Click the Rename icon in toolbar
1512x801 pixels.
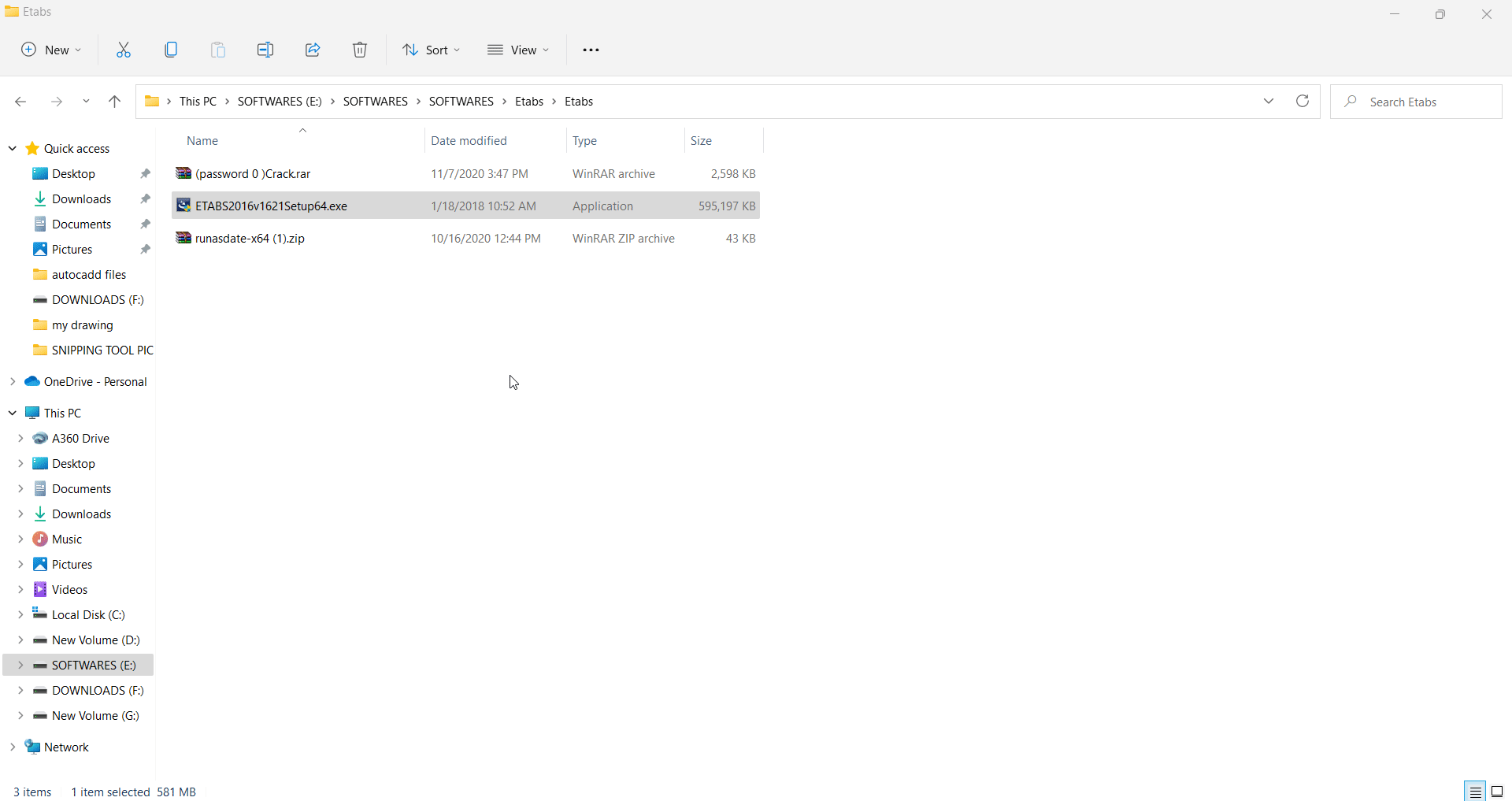point(265,50)
